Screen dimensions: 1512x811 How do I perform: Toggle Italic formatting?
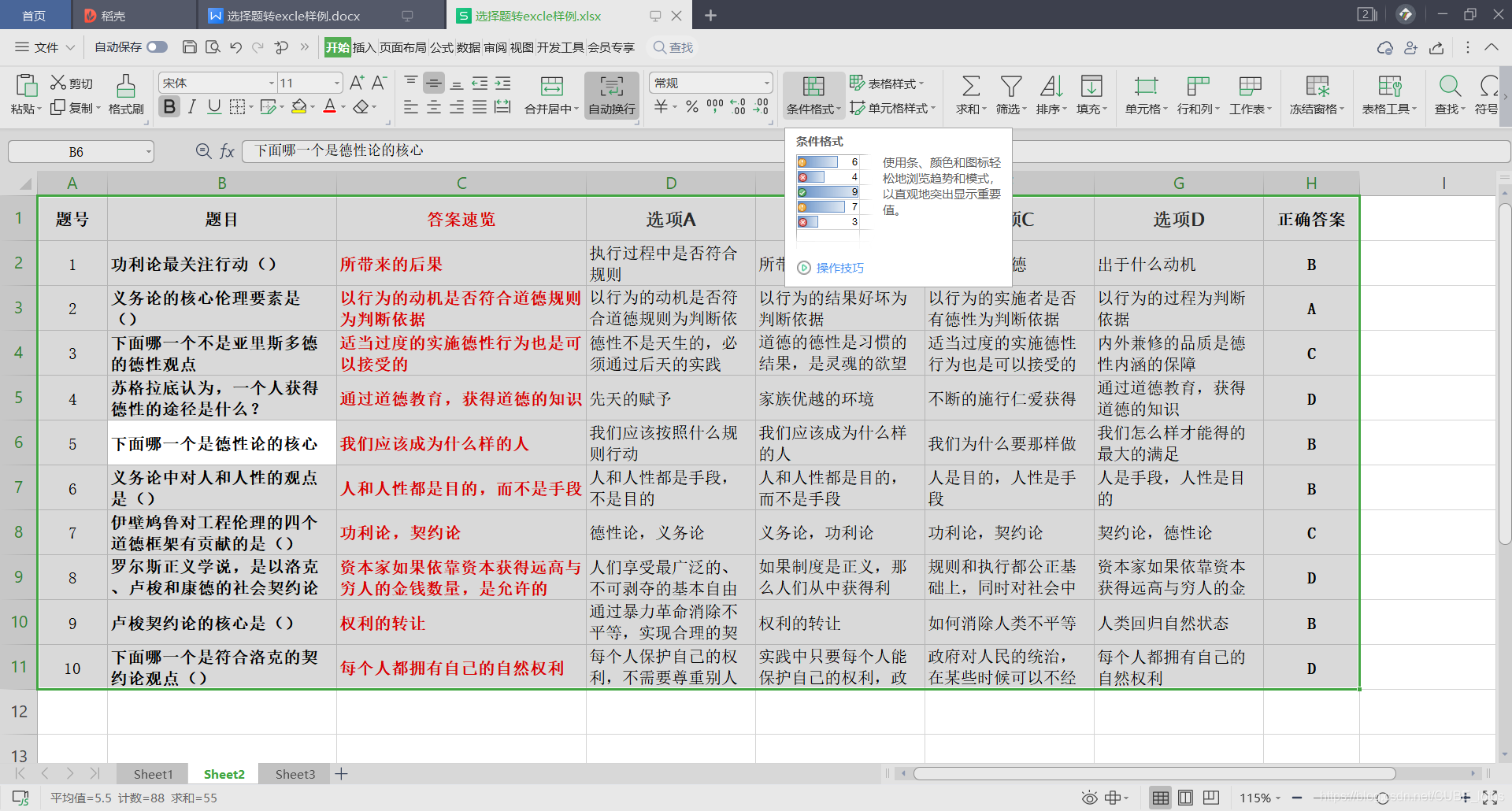(191, 106)
